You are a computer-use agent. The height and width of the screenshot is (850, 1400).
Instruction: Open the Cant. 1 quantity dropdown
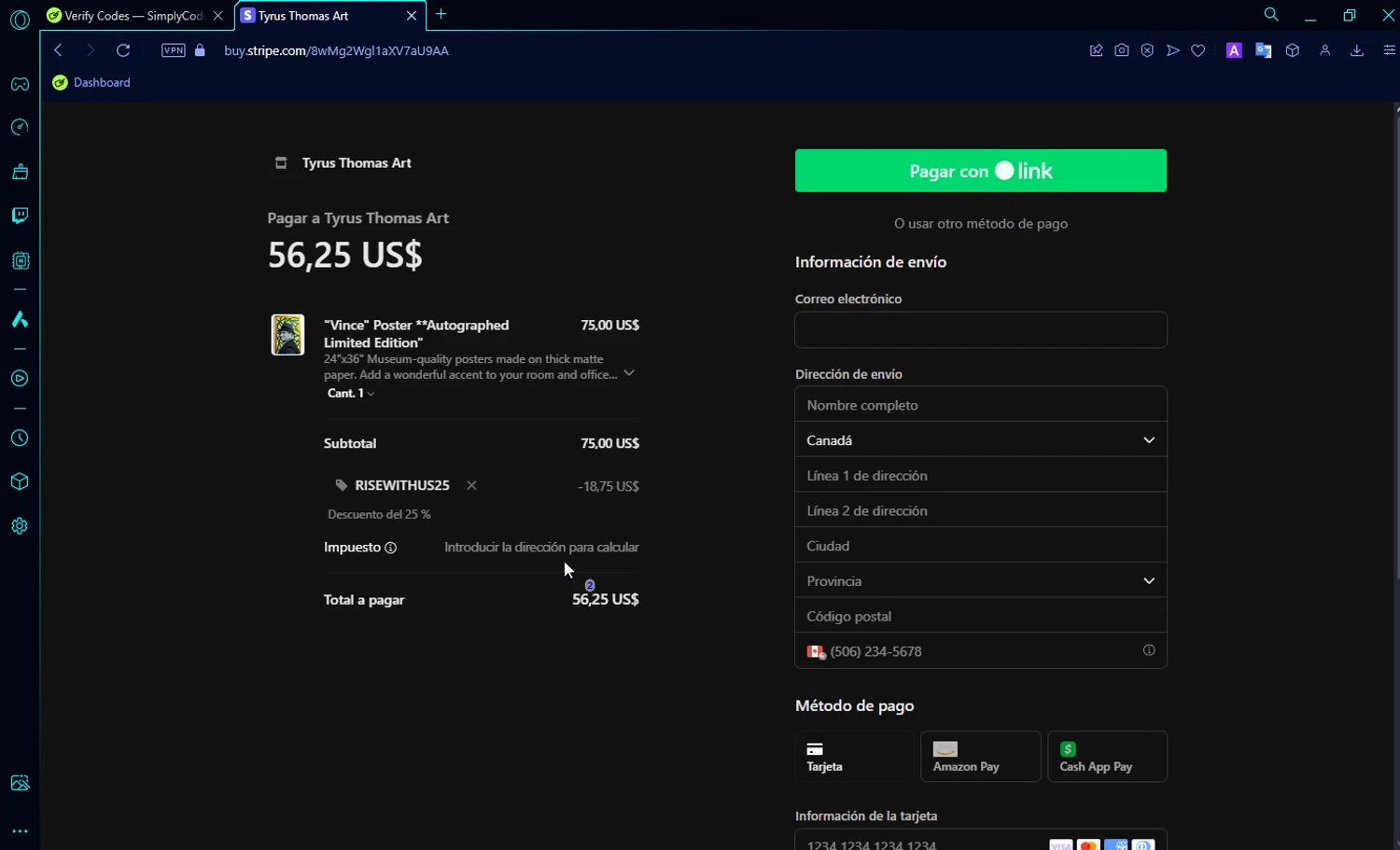[x=351, y=394]
